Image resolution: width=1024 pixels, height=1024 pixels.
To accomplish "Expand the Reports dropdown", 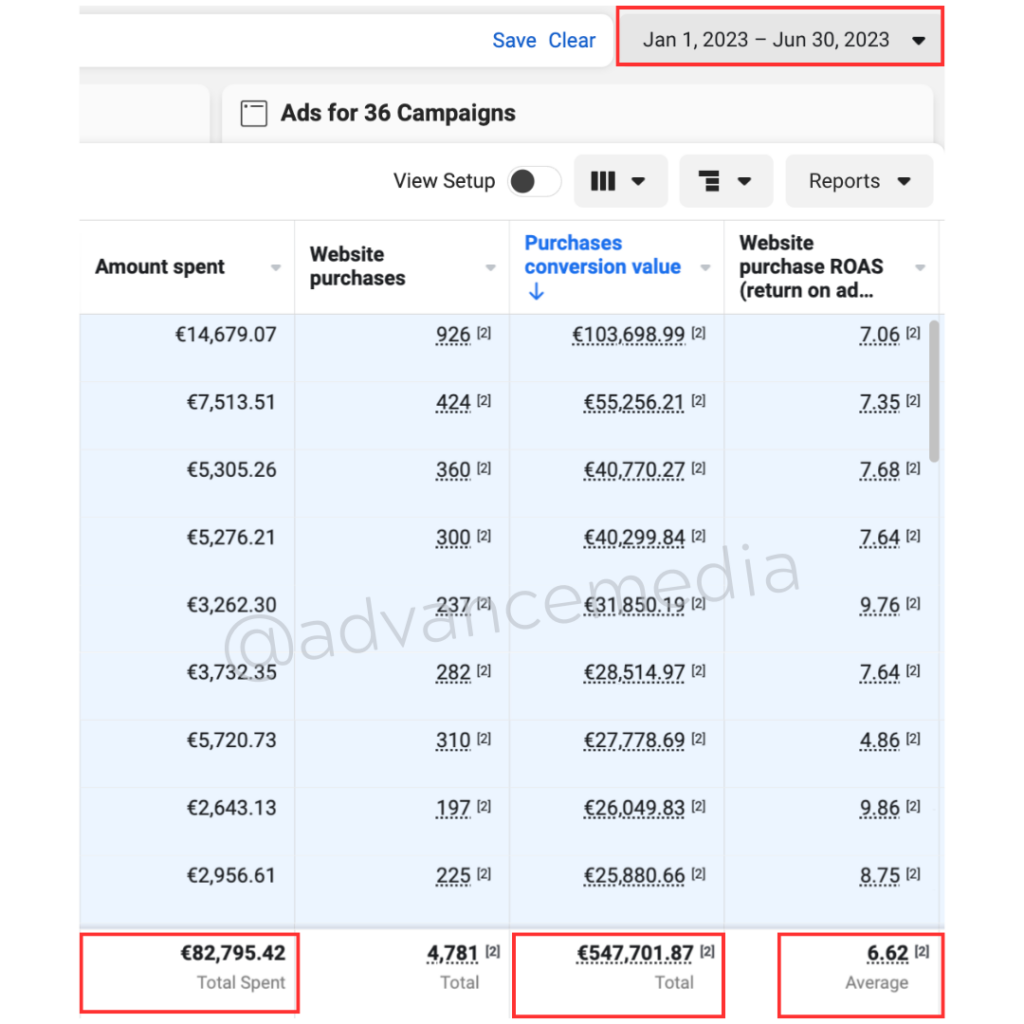I will [x=859, y=181].
